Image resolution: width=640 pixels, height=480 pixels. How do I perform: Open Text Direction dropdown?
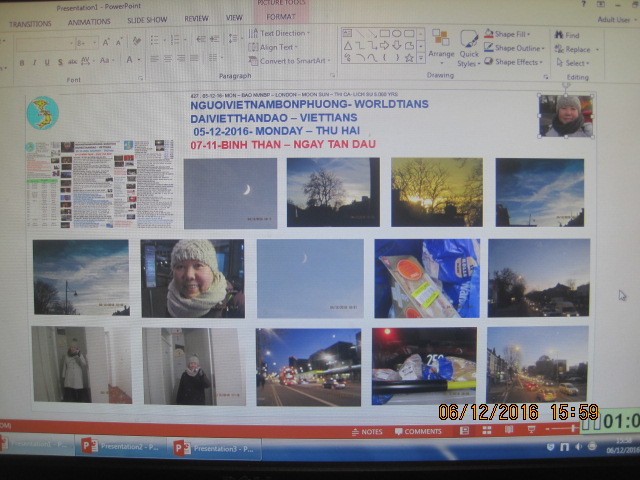[x=279, y=33]
